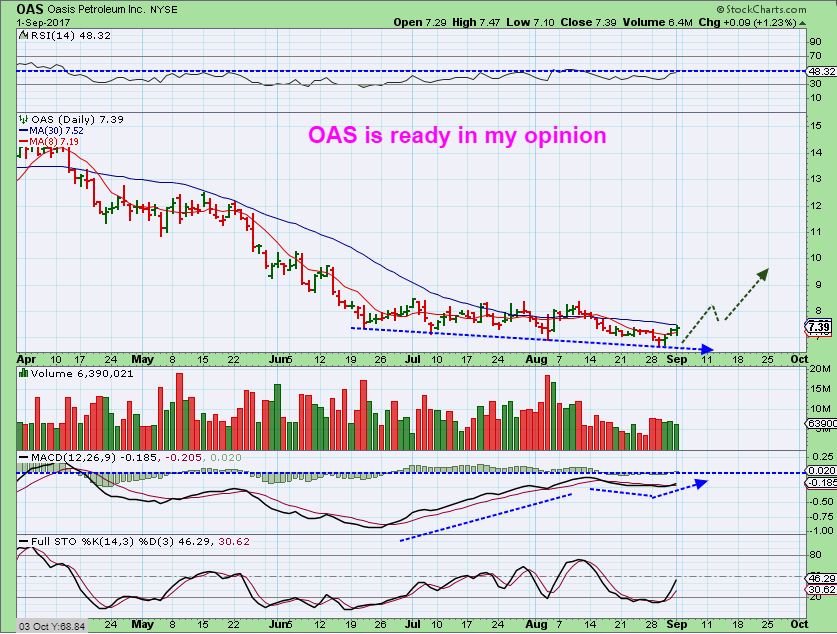Click the 20M label on the volume axis
The width and height of the screenshot is (837, 634).
820,369
